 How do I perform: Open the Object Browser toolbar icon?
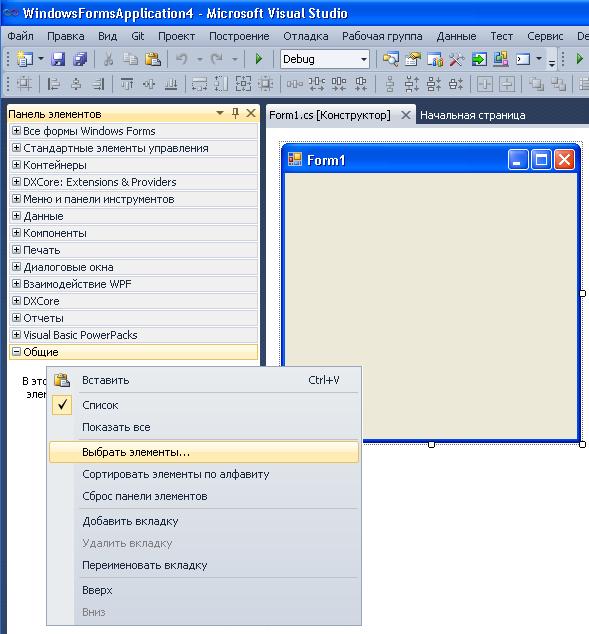[x=435, y=59]
